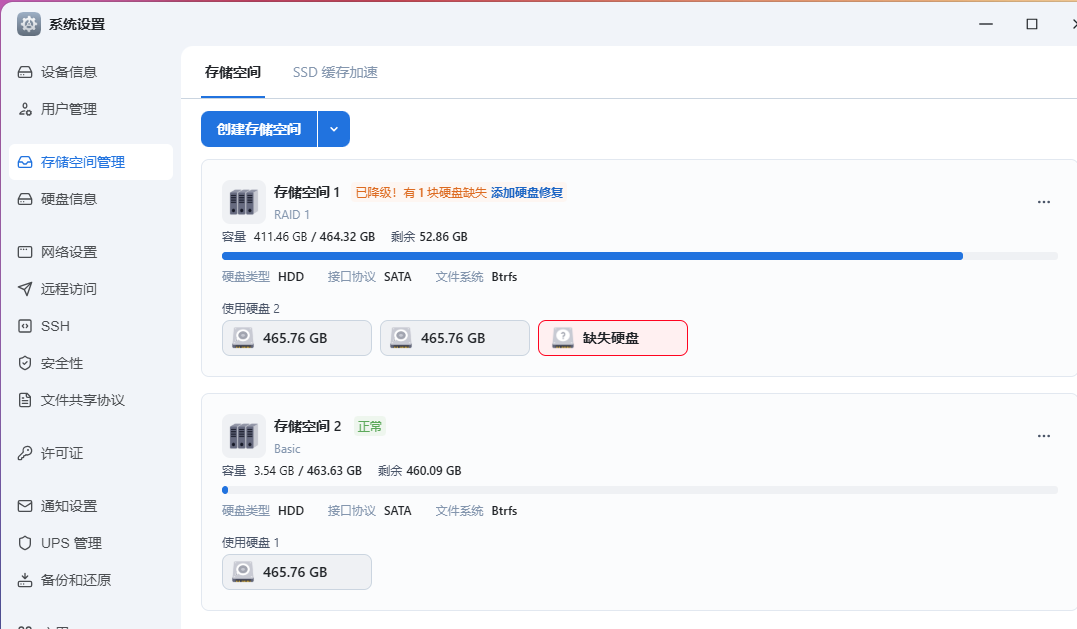
Task: Click the 存储空间 1 server icon
Action: 243,202
